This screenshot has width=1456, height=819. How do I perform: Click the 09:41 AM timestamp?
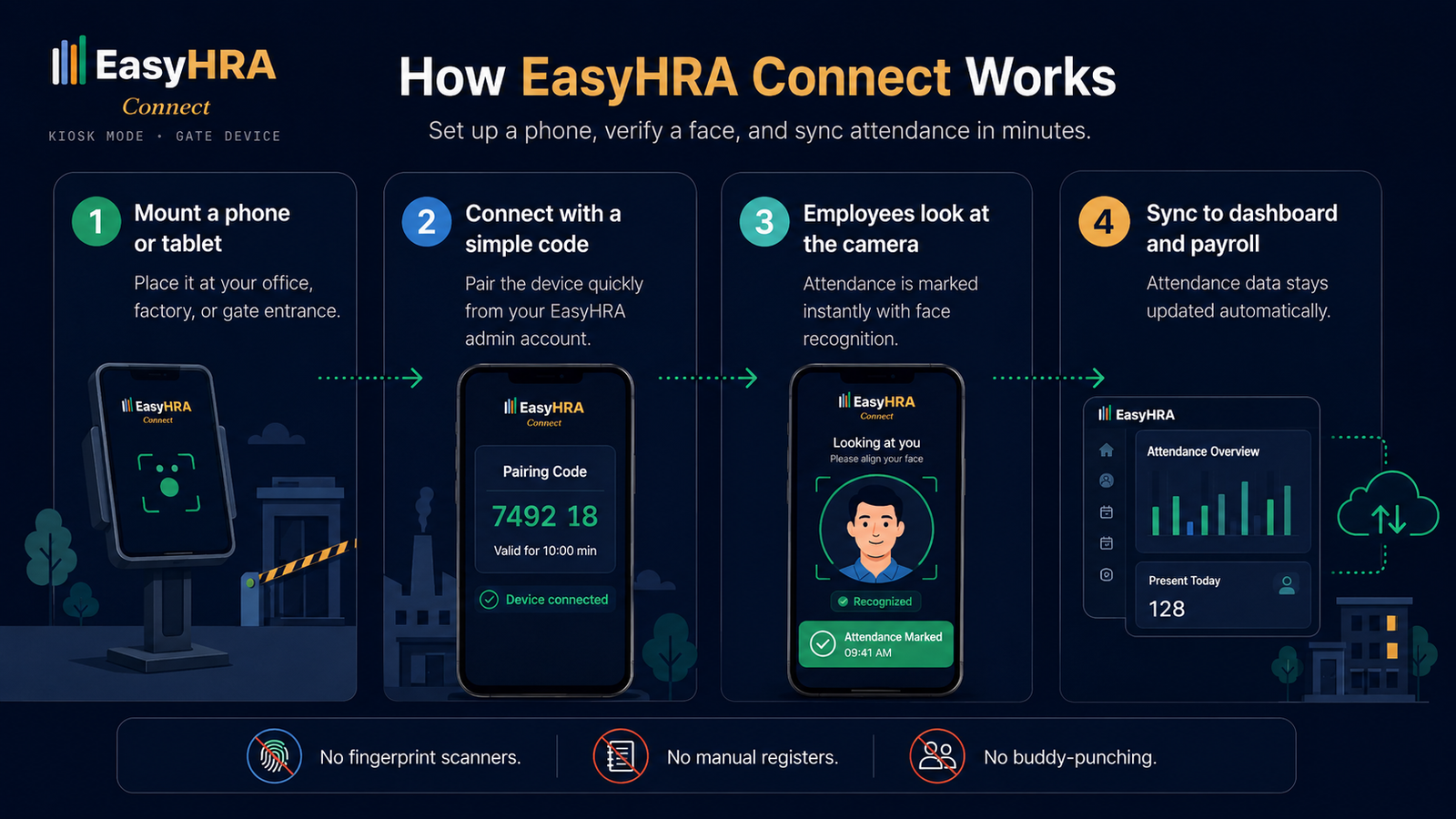tap(867, 652)
